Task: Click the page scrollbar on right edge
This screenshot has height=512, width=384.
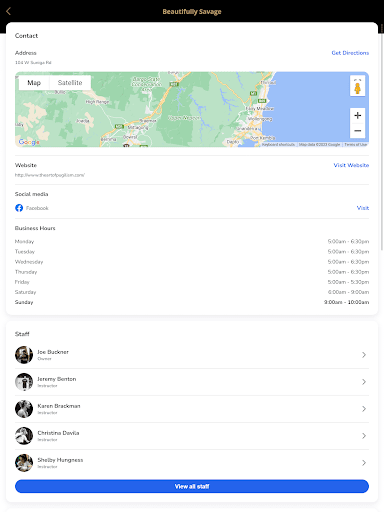Action: point(382,140)
